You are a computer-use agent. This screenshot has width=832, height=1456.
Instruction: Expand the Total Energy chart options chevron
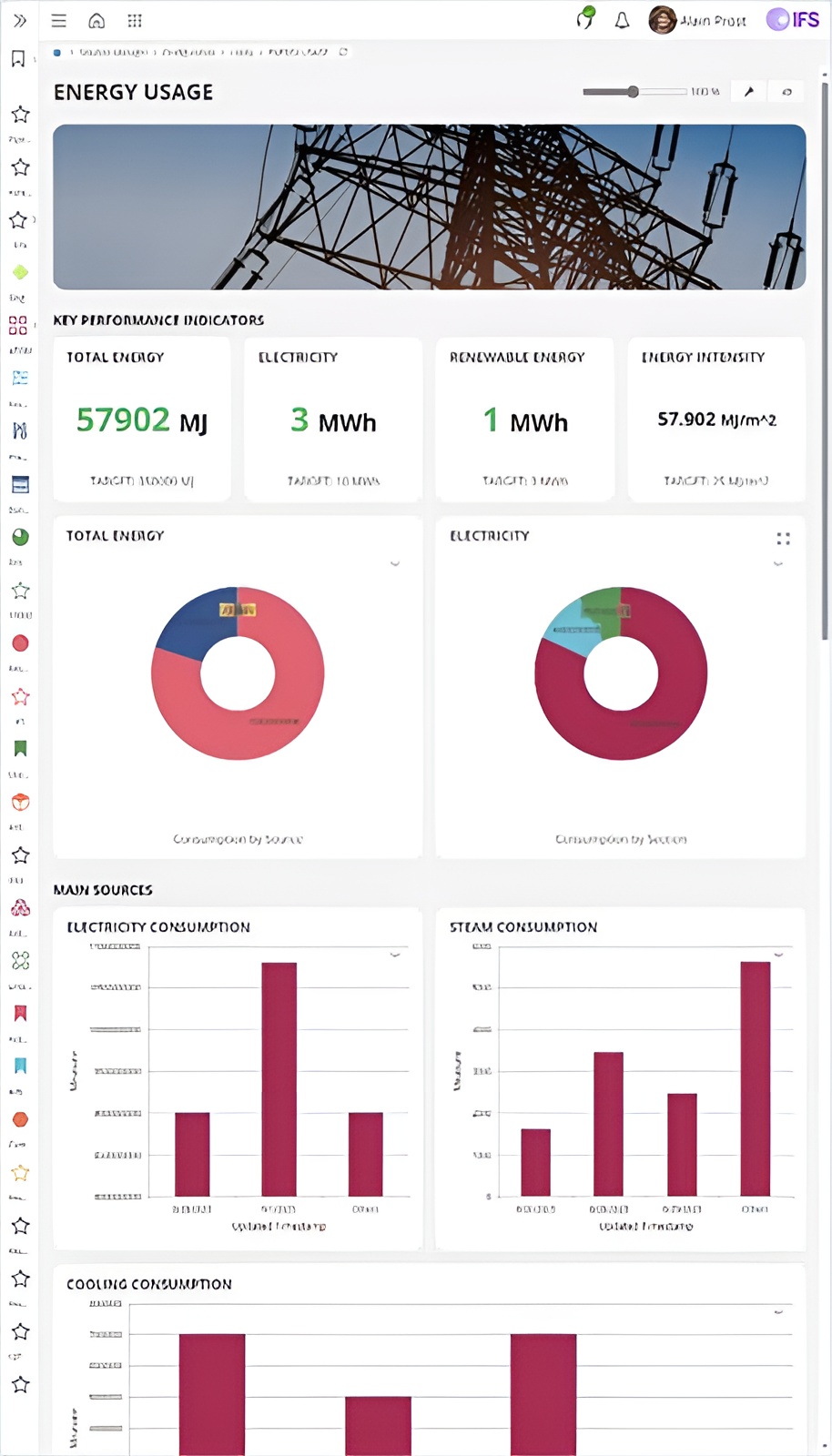(x=395, y=564)
